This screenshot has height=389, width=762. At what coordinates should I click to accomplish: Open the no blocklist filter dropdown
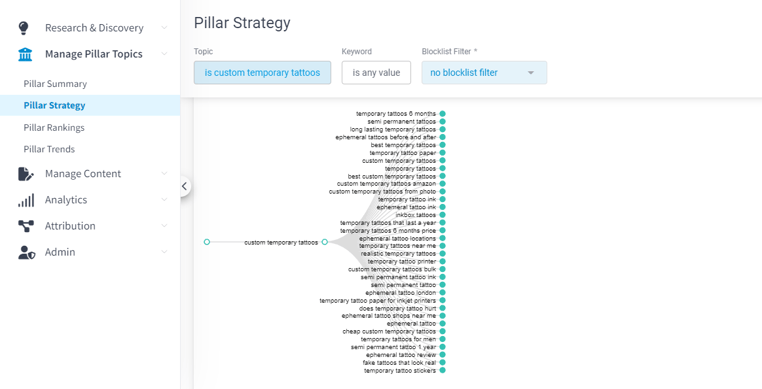pyautogui.click(x=484, y=72)
